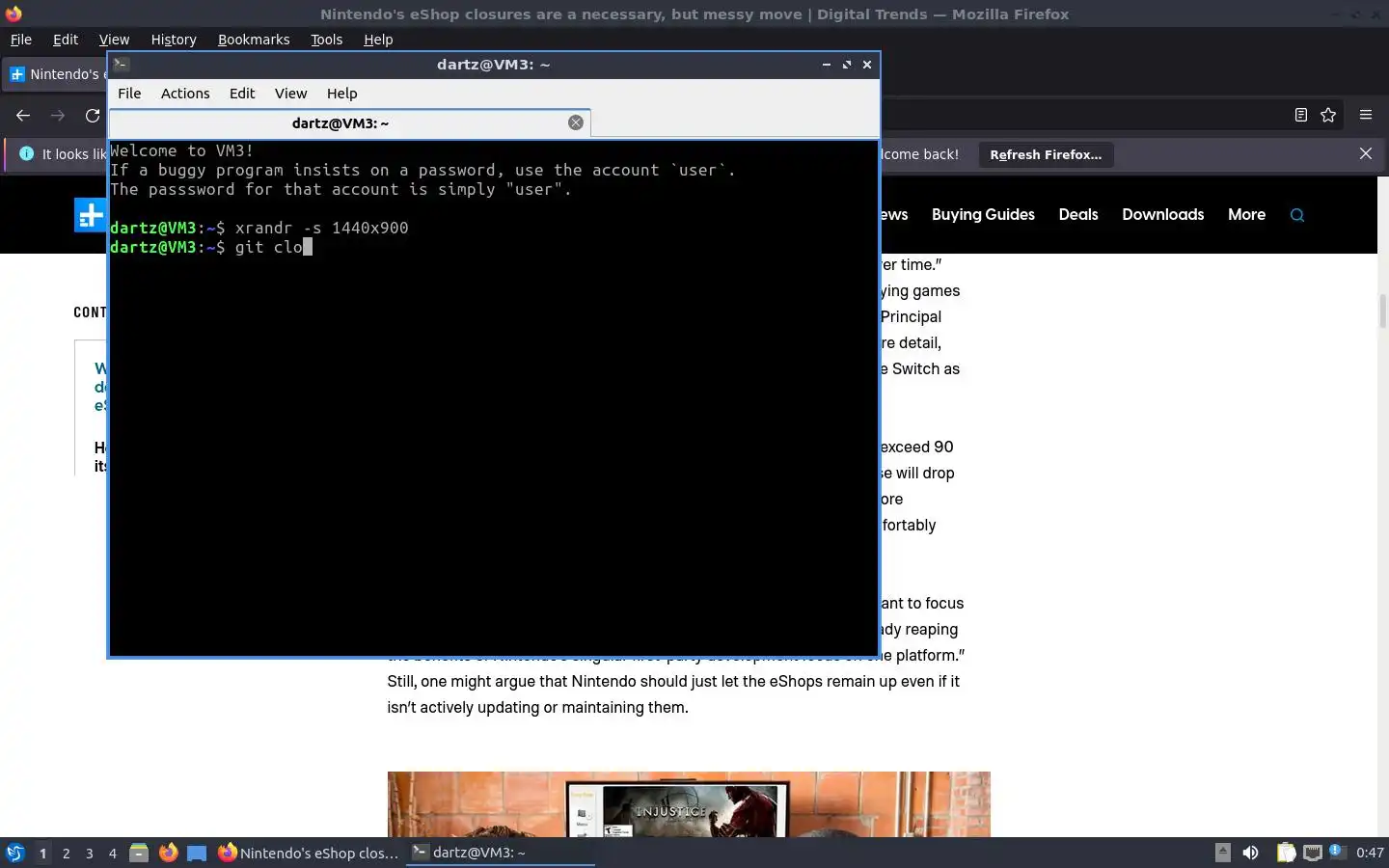
Task: Click the 0:47 panel clock
Action: click(x=1370, y=853)
